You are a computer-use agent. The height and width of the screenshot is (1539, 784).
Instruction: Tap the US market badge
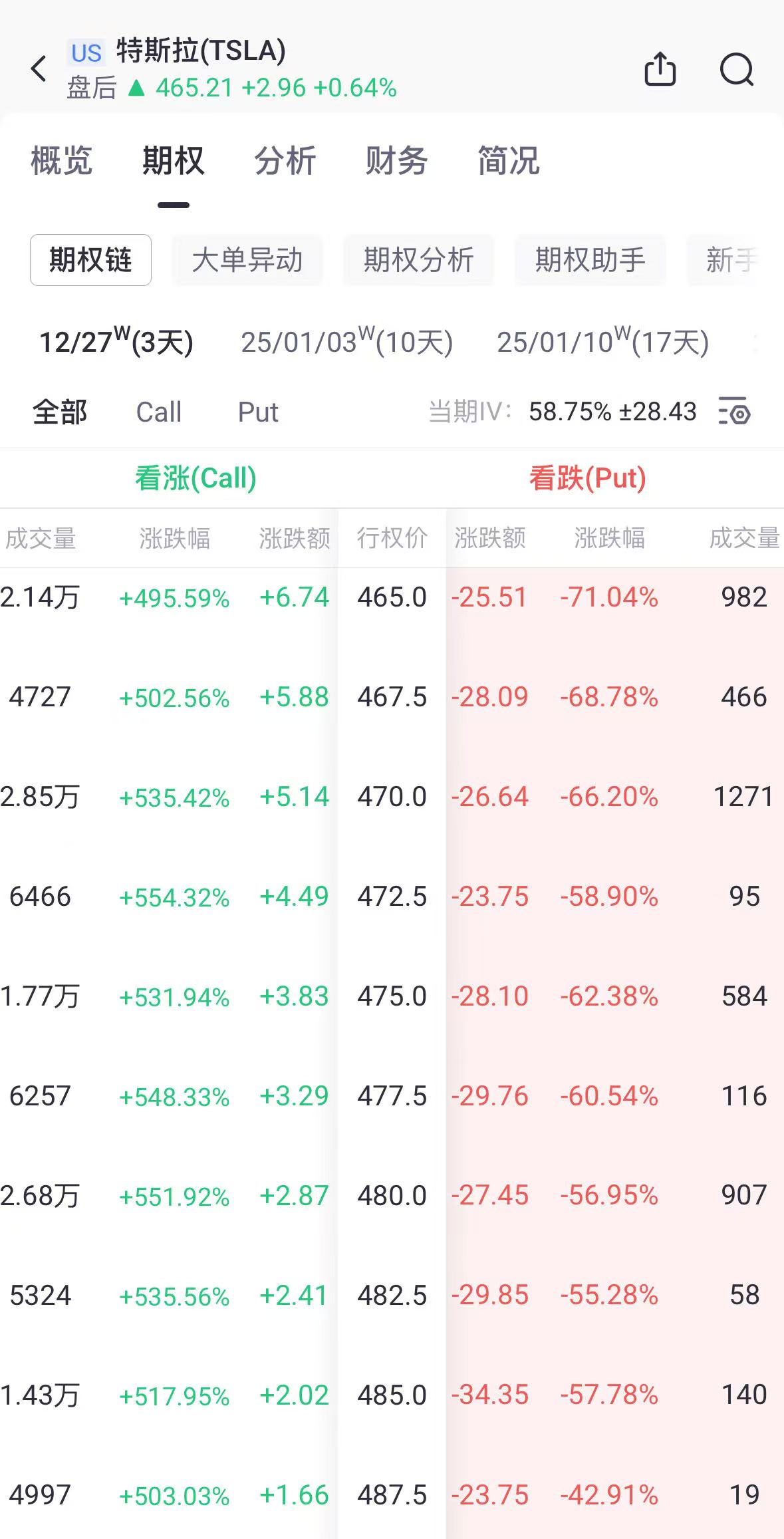pyautogui.click(x=86, y=53)
